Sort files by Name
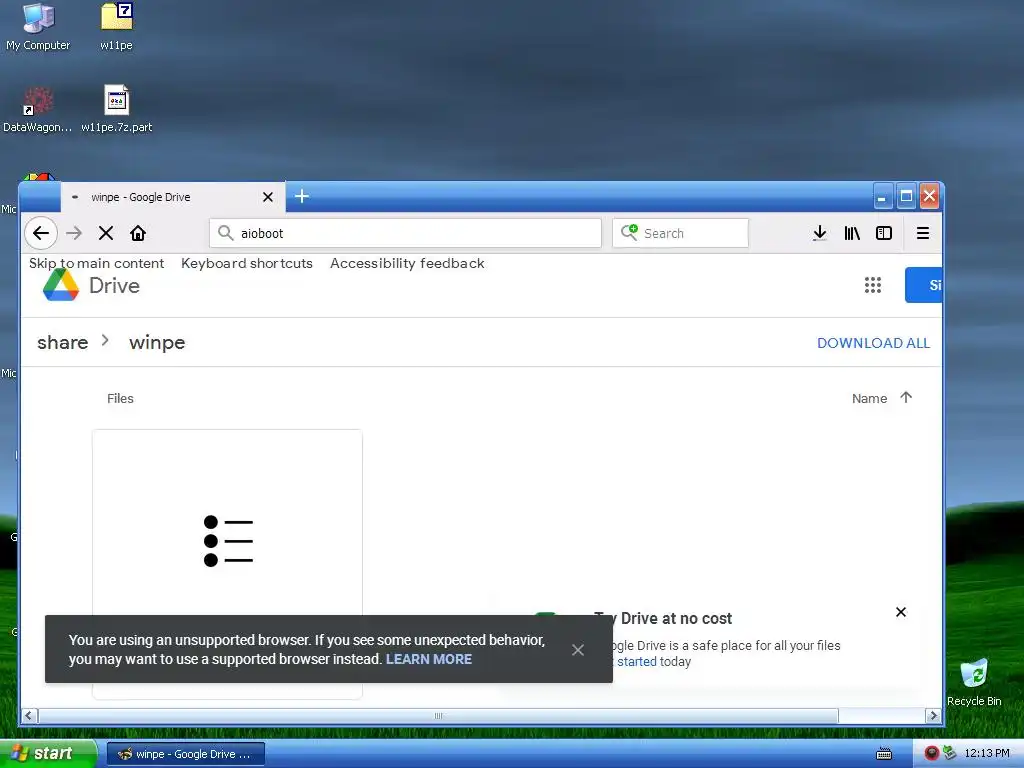 [869, 398]
